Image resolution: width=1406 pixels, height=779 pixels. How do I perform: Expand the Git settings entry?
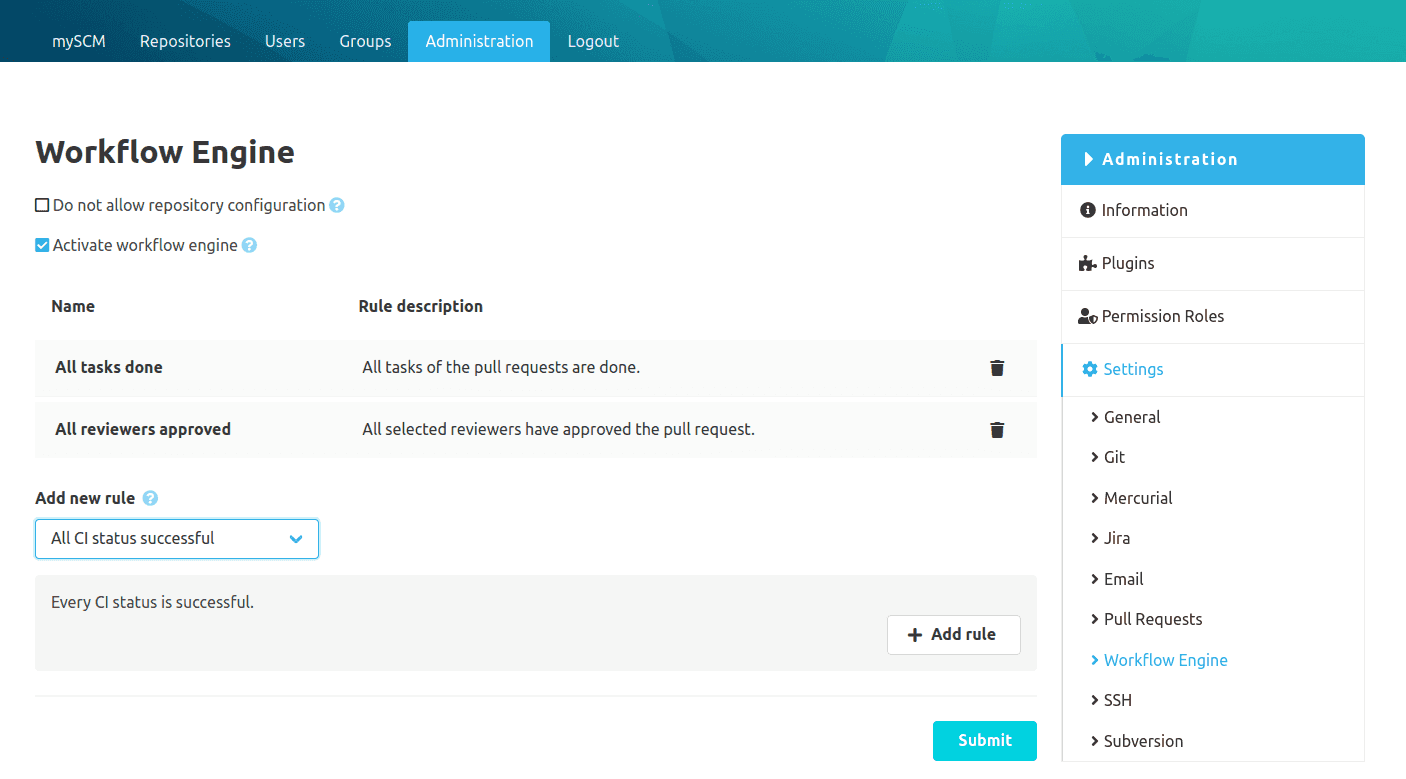point(1115,457)
